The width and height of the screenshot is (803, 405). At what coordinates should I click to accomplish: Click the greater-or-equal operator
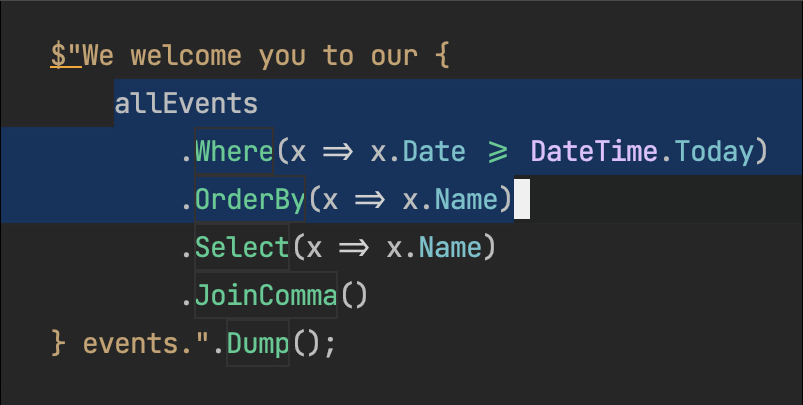(498, 152)
